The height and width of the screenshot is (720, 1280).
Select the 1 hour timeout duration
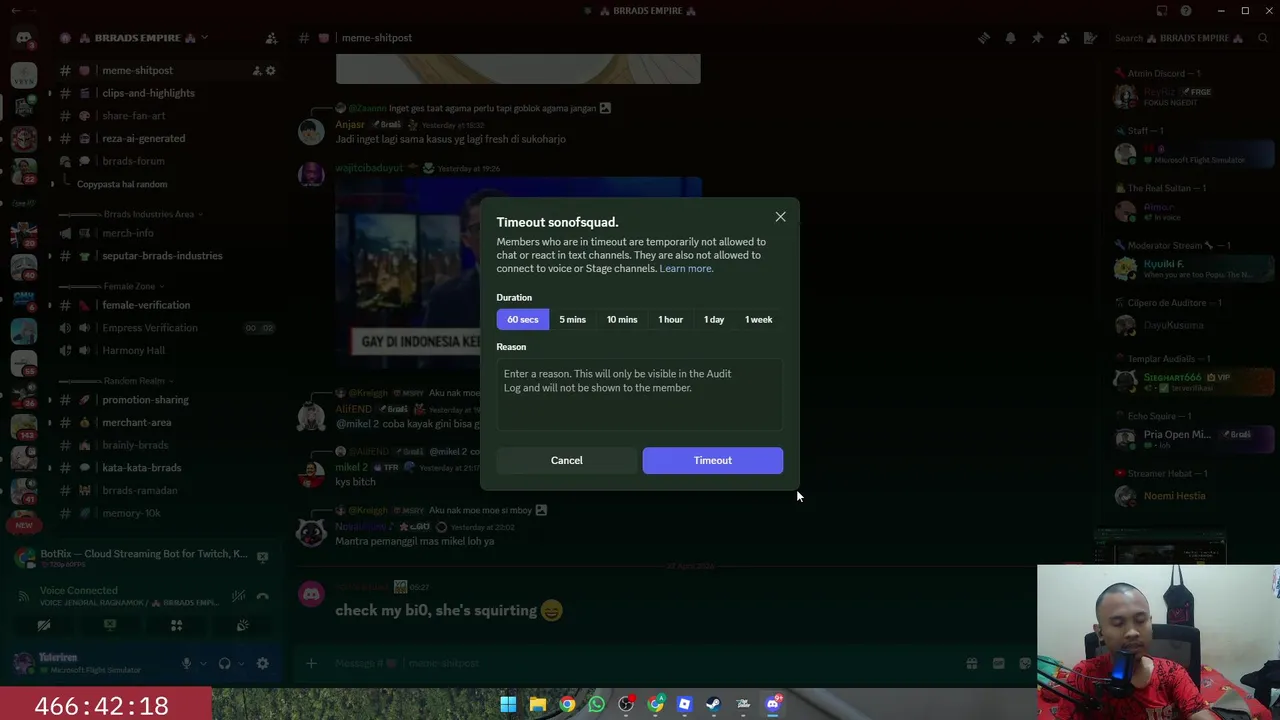click(x=670, y=319)
